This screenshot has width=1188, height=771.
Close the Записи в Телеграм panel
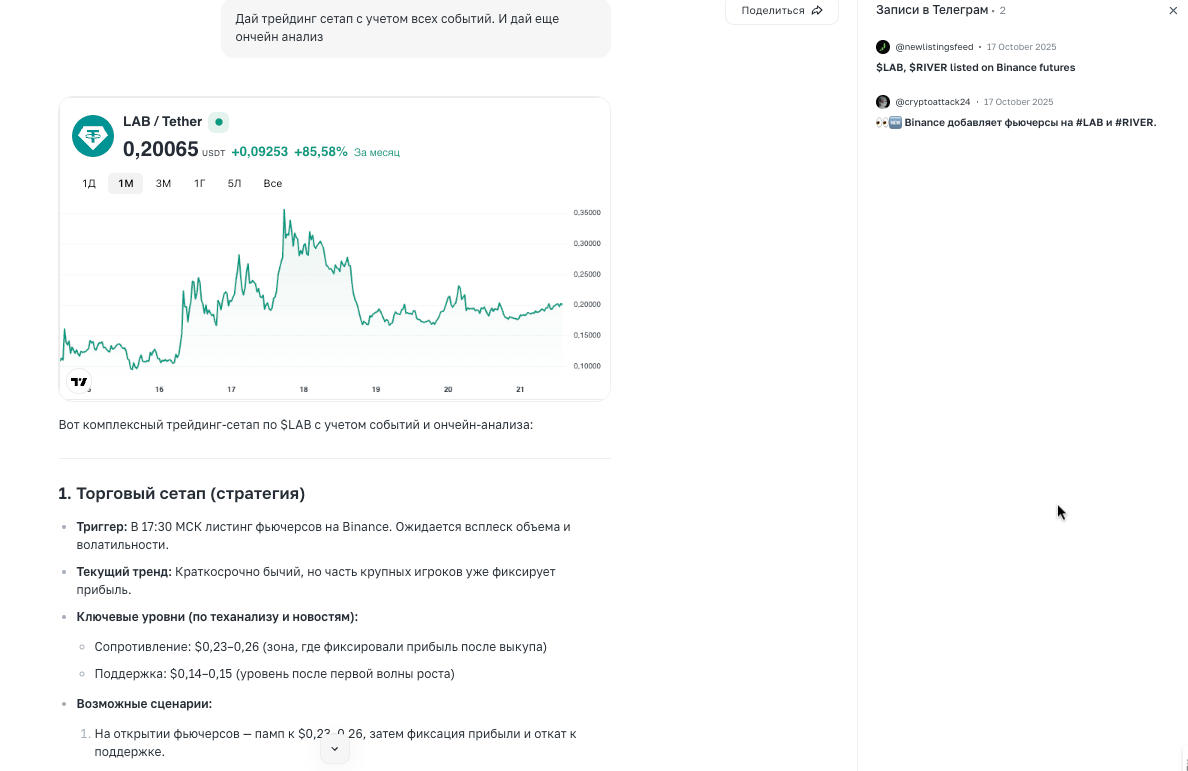(x=1173, y=10)
